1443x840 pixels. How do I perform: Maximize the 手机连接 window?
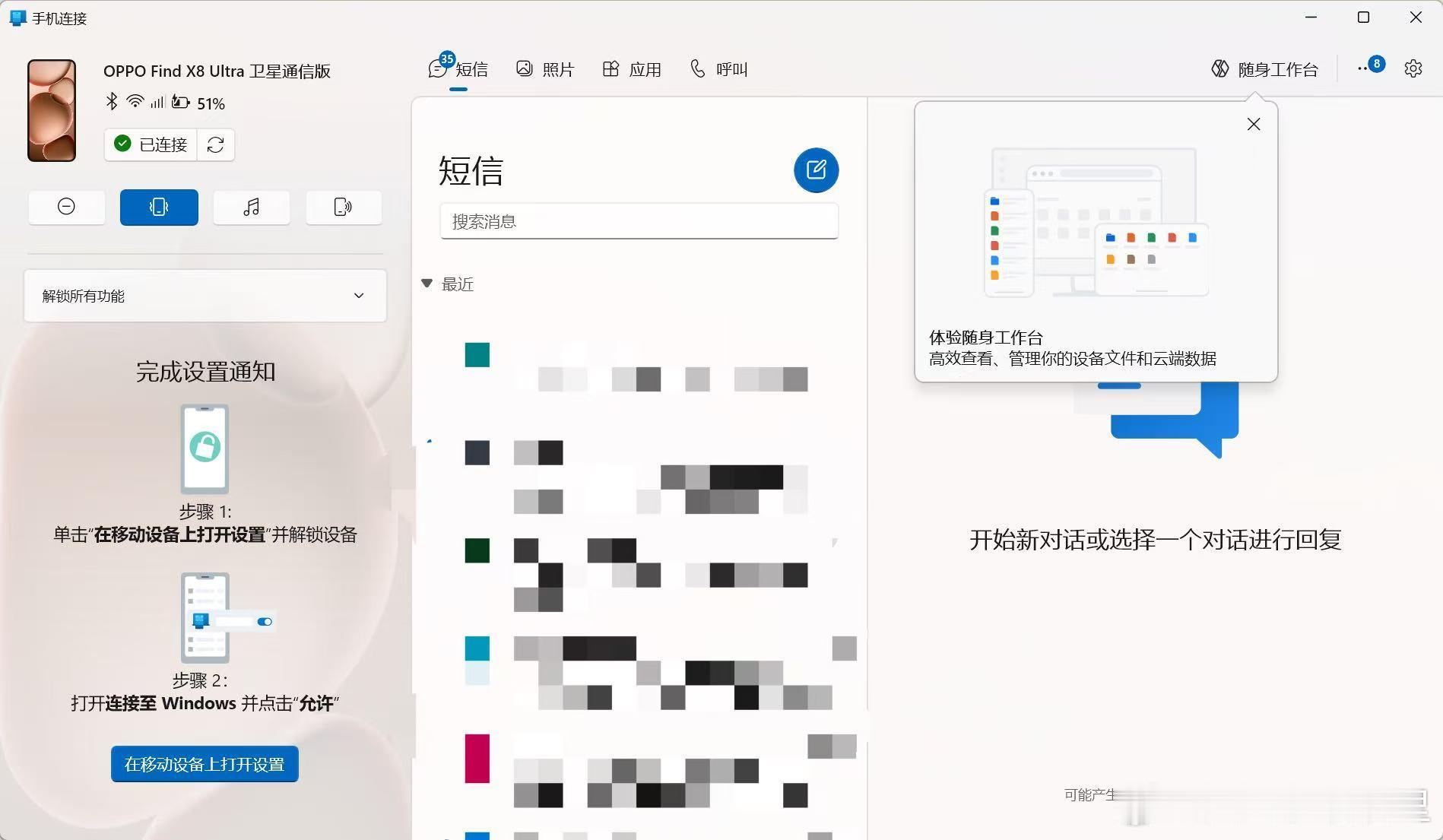(1363, 17)
